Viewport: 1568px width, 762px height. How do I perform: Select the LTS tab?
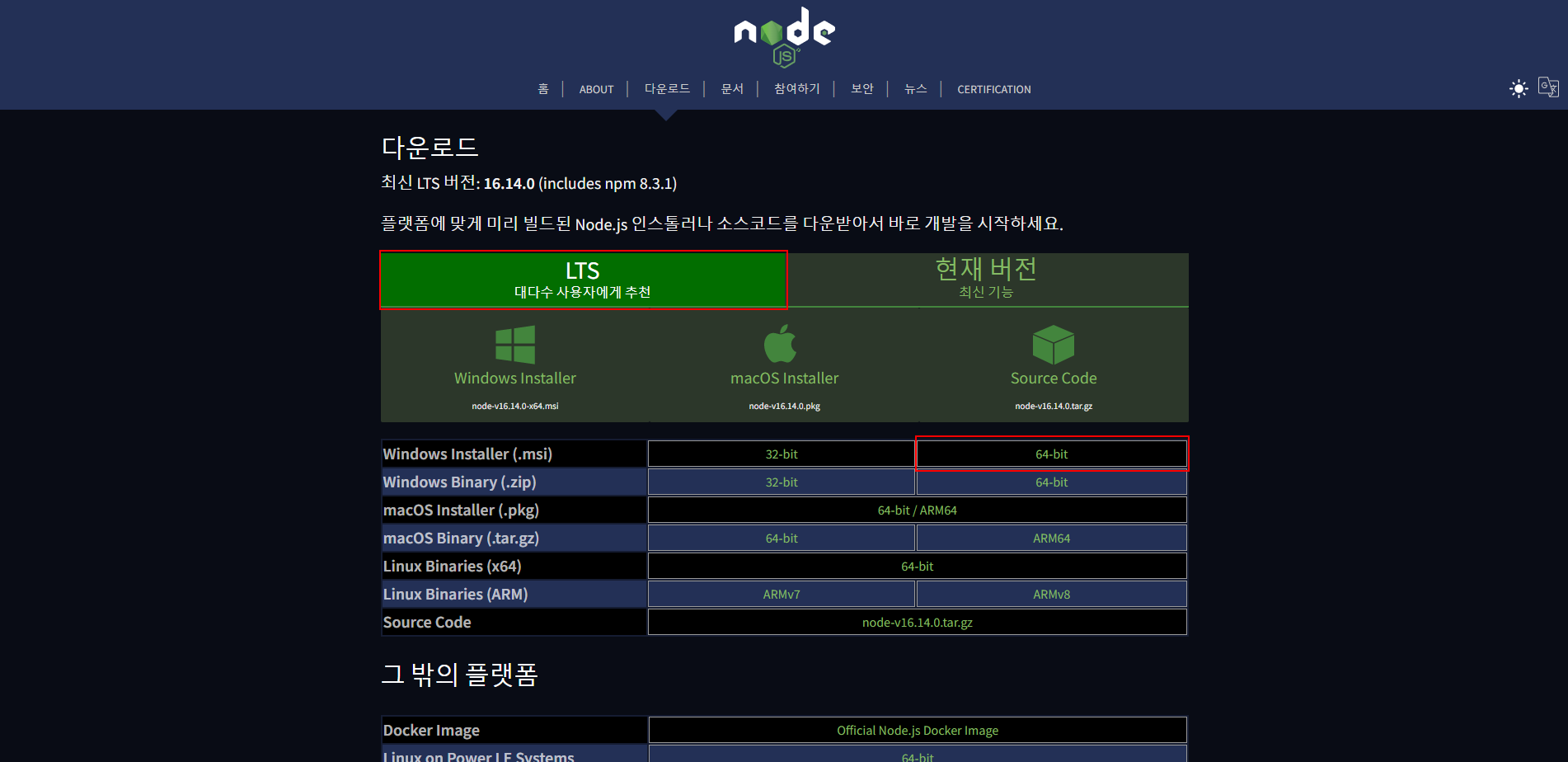(x=583, y=280)
